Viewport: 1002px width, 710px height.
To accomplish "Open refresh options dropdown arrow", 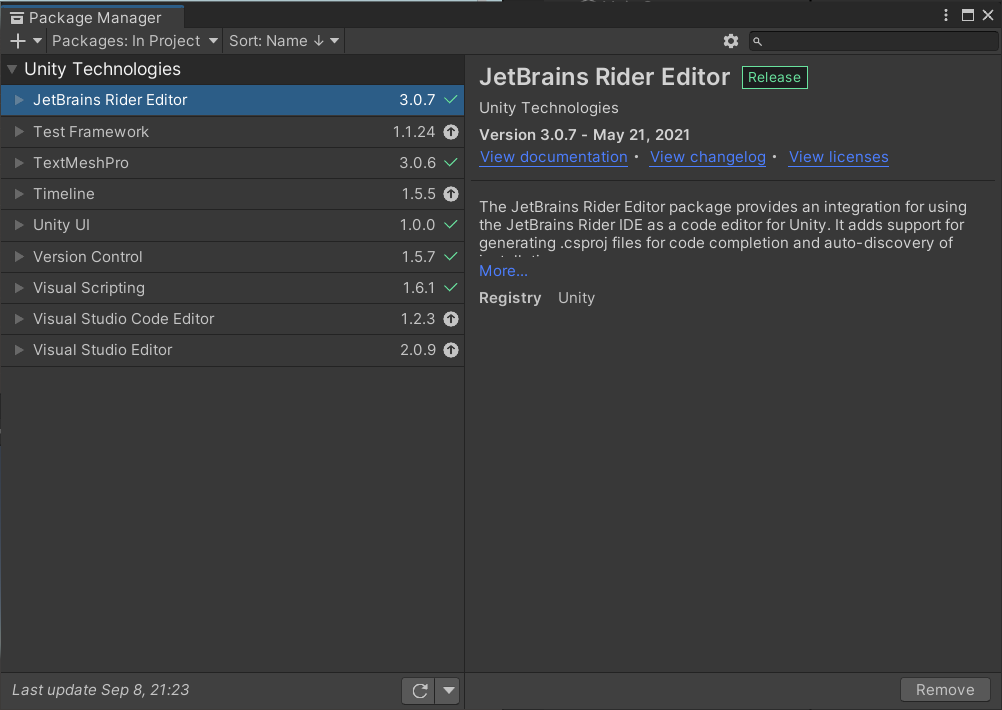I will pos(449,690).
